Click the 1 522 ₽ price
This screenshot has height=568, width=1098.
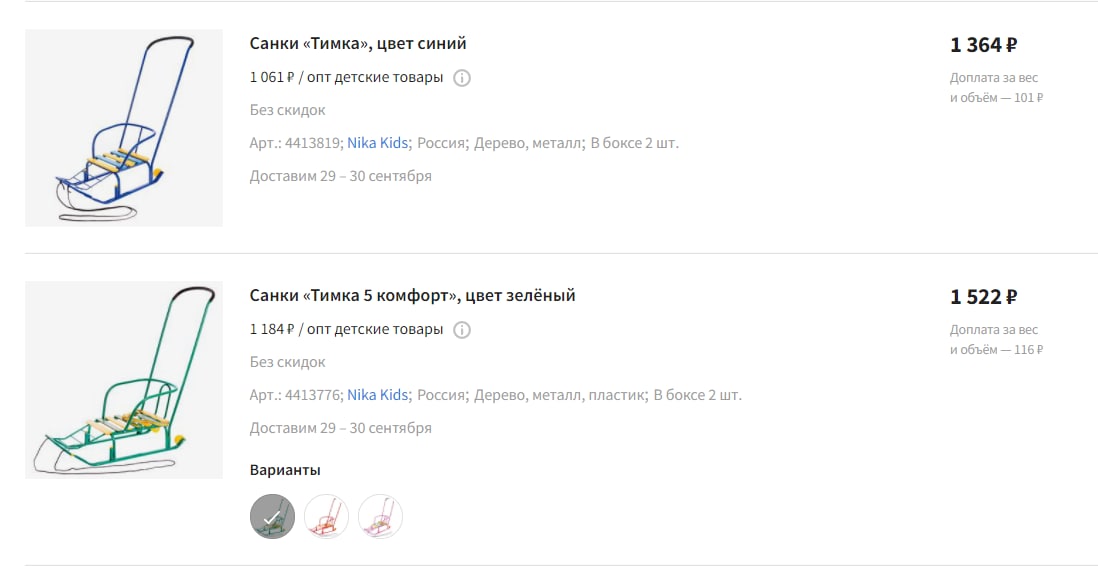pyautogui.click(x=983, y=298)
